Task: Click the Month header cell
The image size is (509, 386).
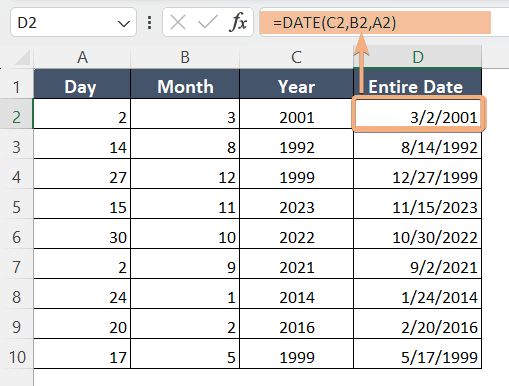Action: [185, 84]
